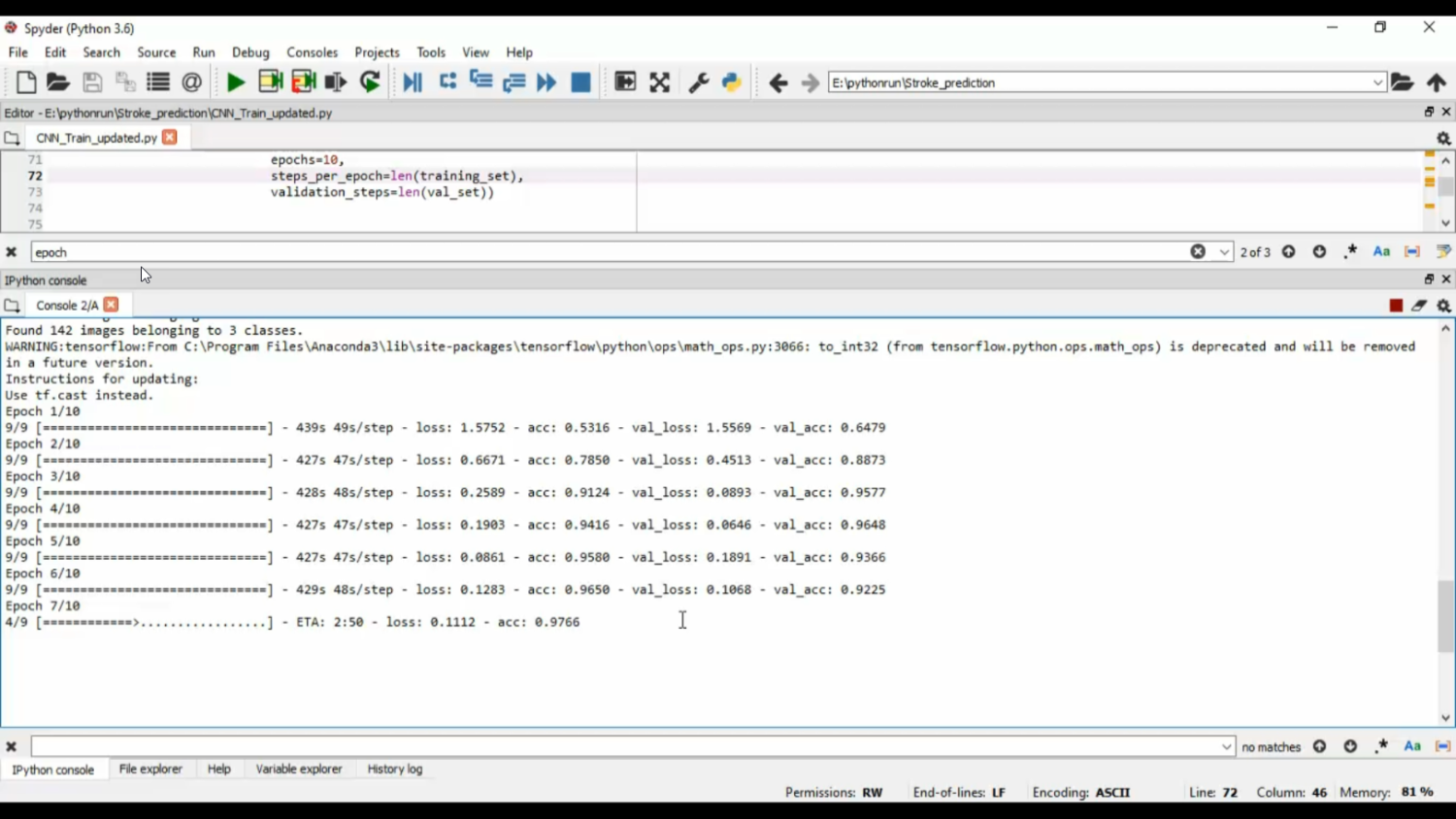
Task: Toggle case sensitive search in editor find bar
Action: (1381, 252)
